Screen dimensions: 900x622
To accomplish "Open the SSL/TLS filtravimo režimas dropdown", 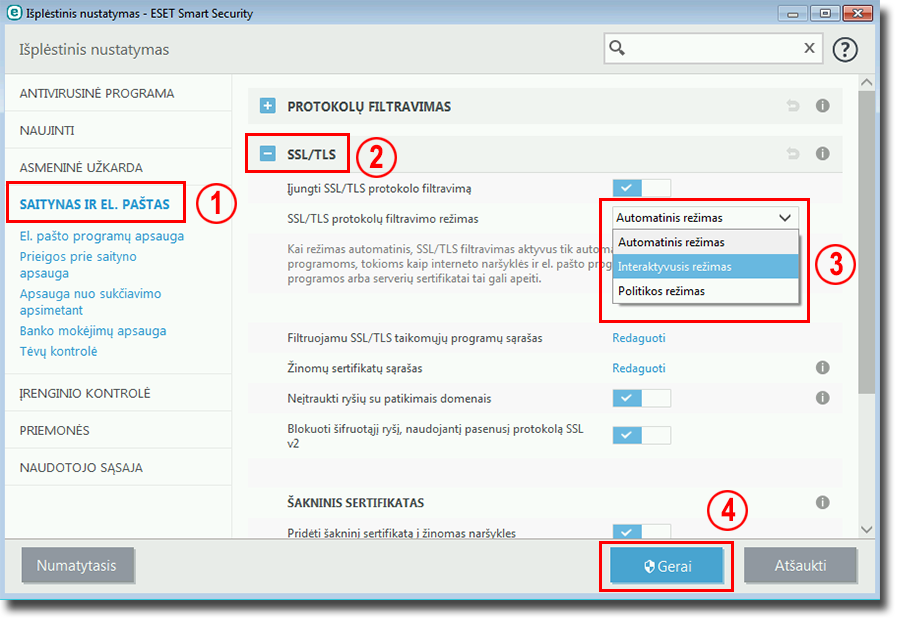I will (x=705, y=218).
